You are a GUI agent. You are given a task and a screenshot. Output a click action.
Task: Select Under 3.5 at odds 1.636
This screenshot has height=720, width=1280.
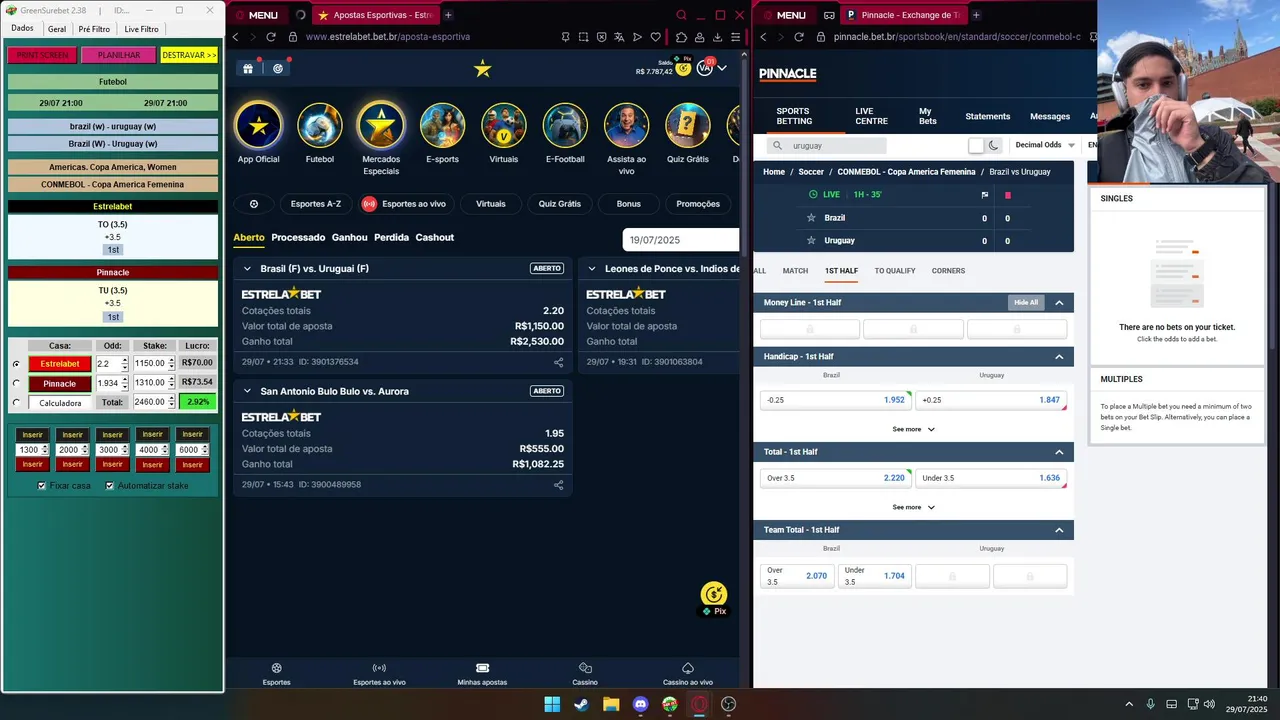[991, 478]
